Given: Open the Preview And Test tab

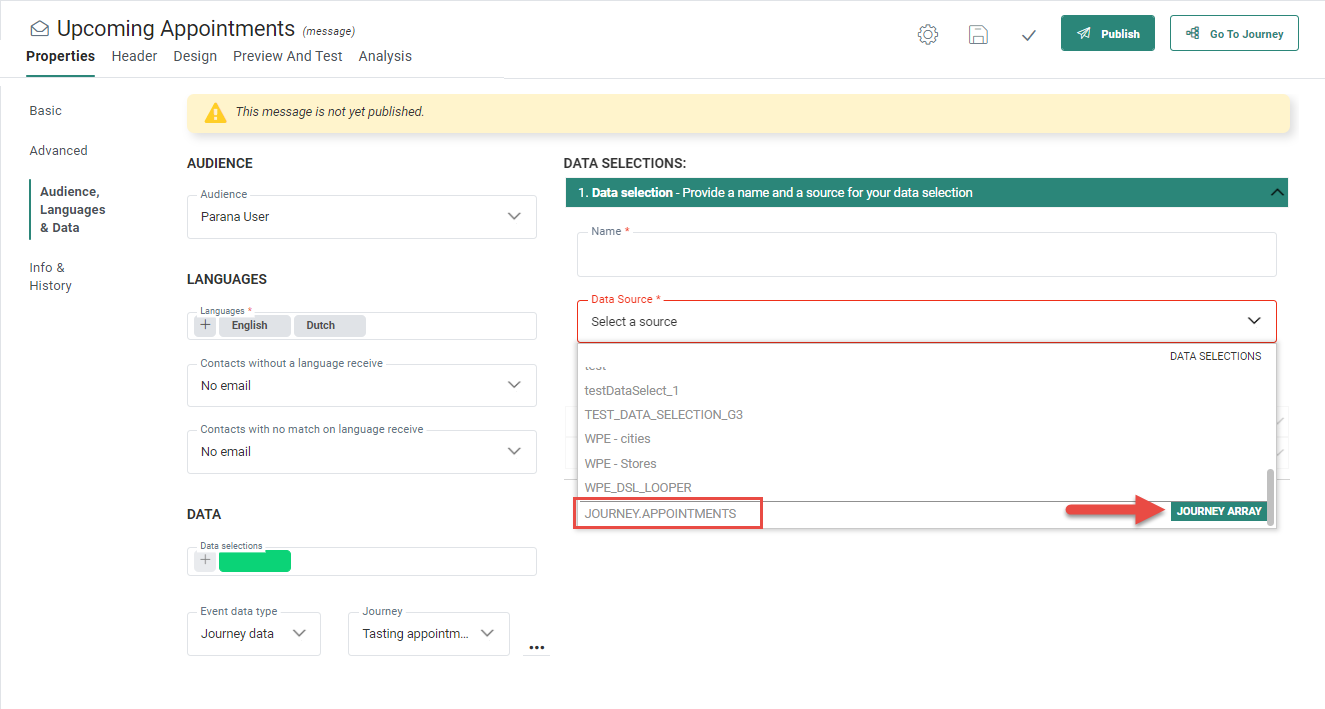Looking at the screenshot, I should point(288,56).
